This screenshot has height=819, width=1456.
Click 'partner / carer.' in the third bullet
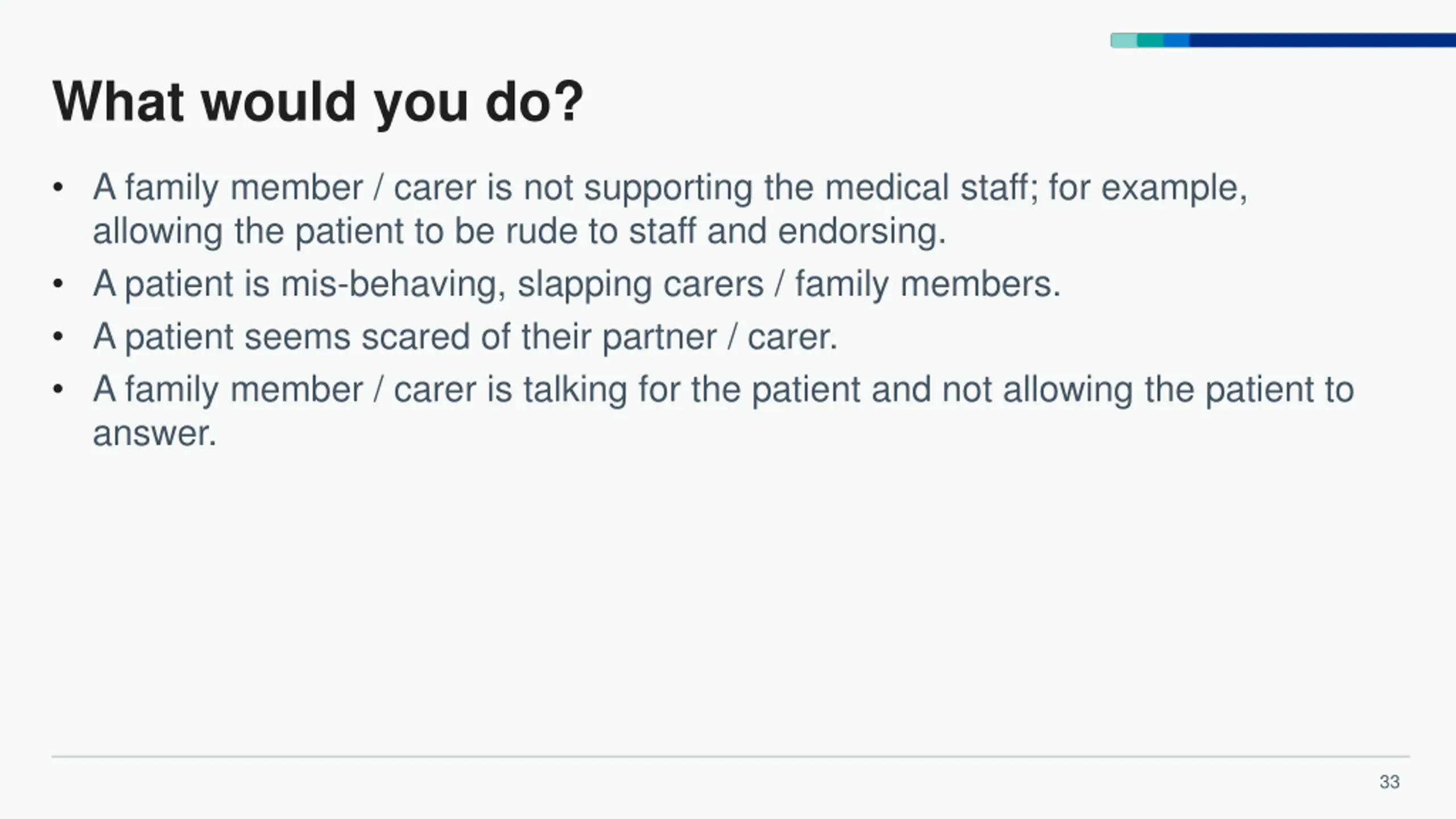click(720, 337)
